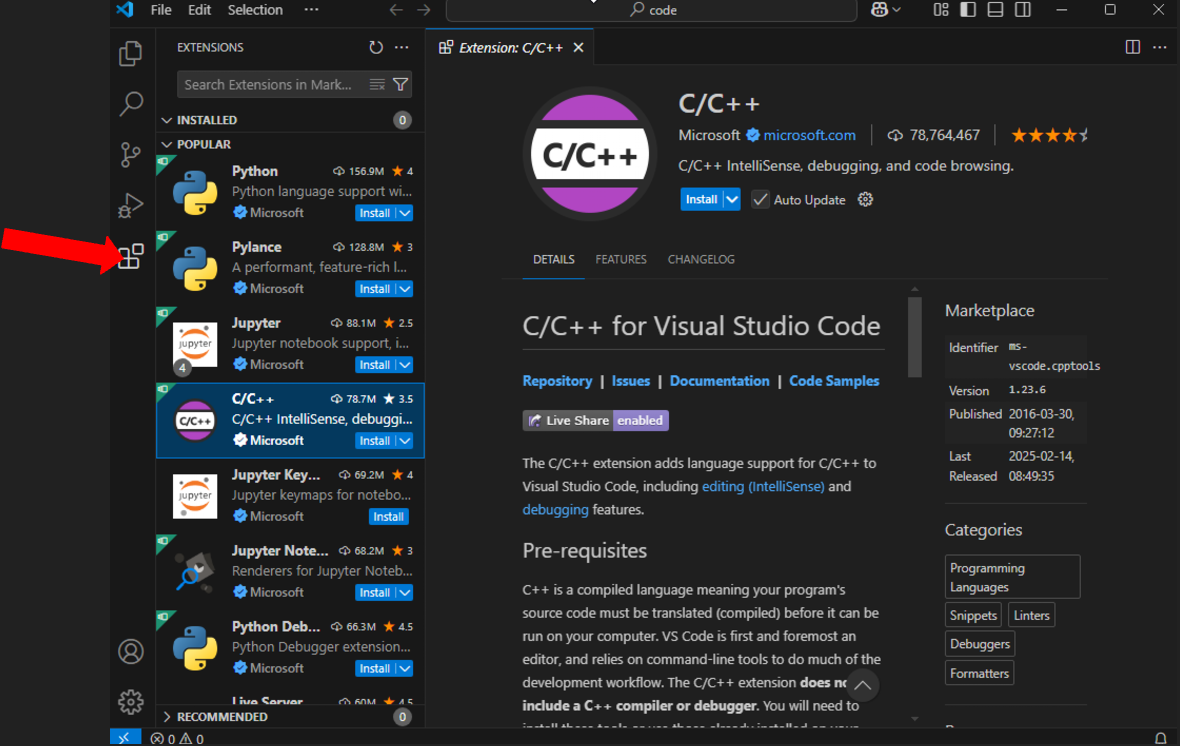Open the Code Samples link
Image resolution: width=1180 pixels, height=746 pixels.
point(834,381)
